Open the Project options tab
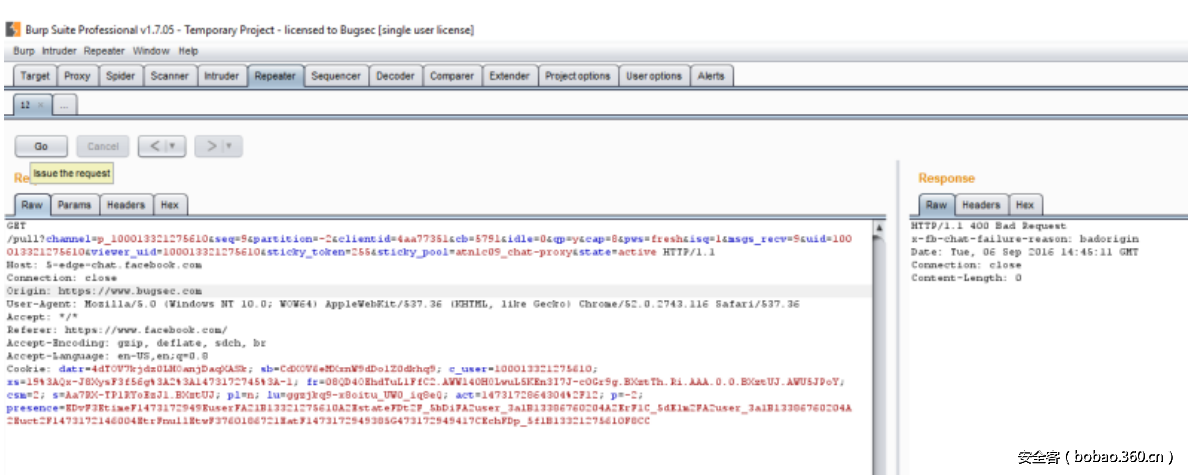 (x=577, y=76)
